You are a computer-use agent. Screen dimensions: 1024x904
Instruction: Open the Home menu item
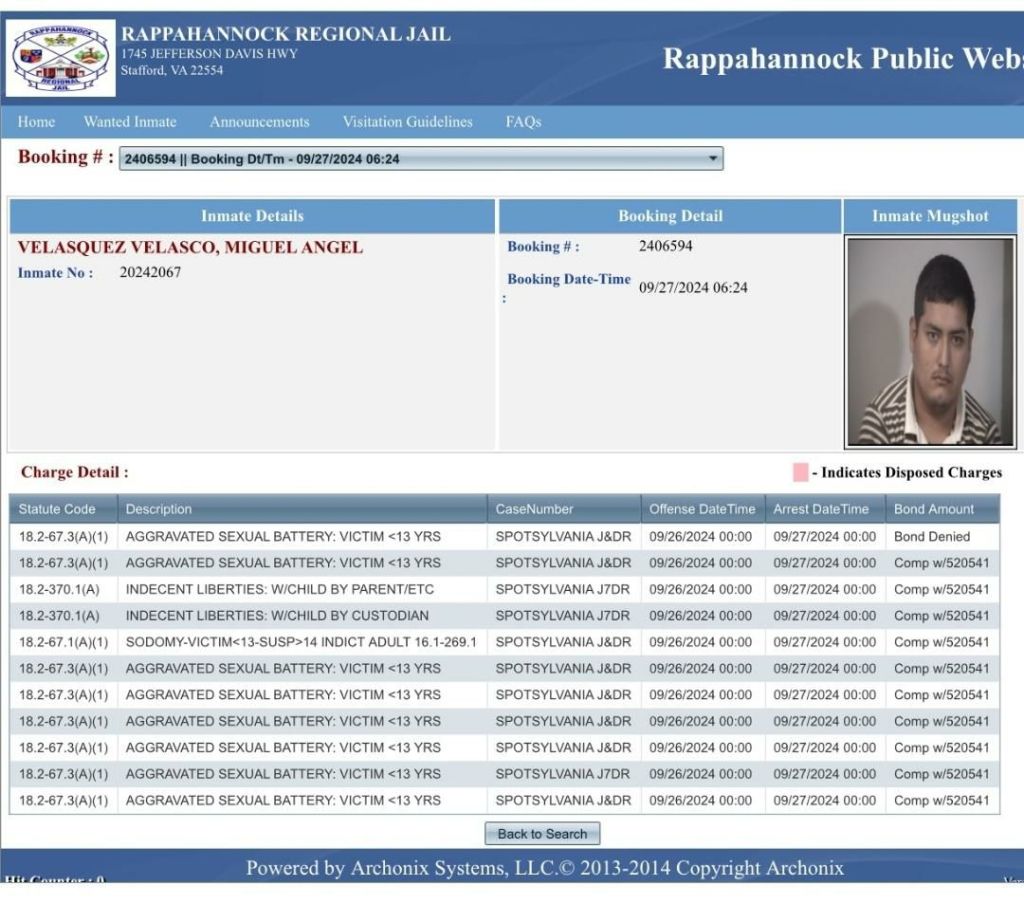tap(36, 122)
